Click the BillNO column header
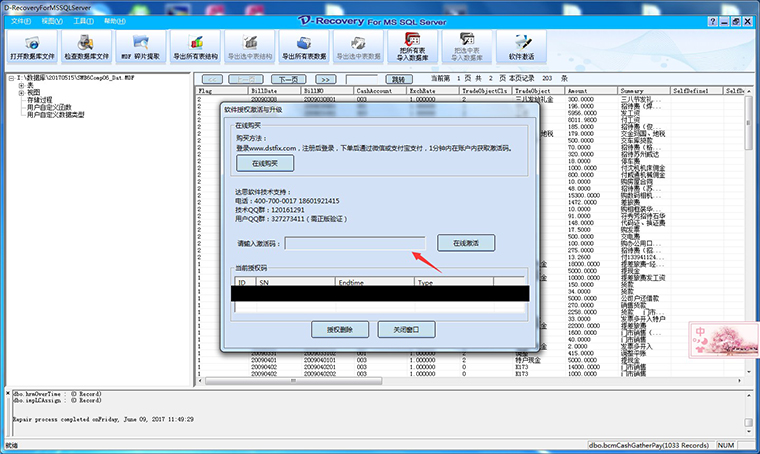This screenshot has height=454, width=760. (328, 91)
